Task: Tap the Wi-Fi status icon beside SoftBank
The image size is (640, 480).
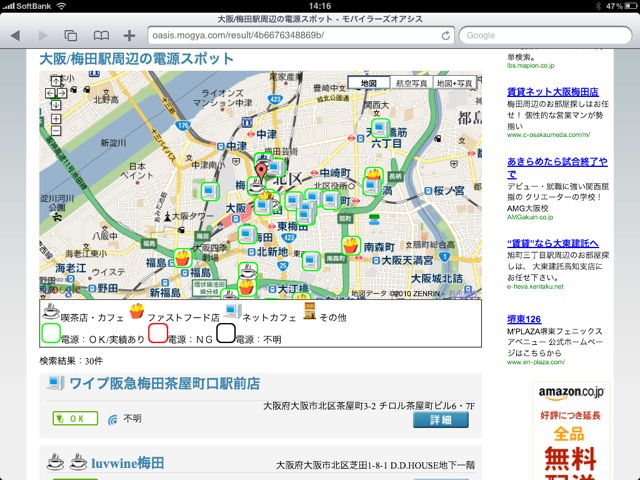Action: [x=61, y=6]
